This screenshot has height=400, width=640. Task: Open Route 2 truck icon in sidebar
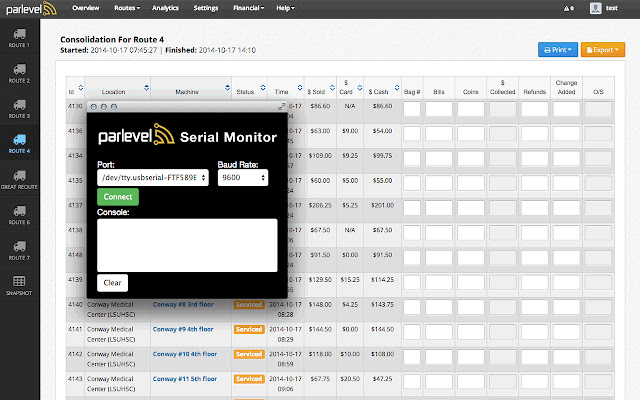point(19,69)
